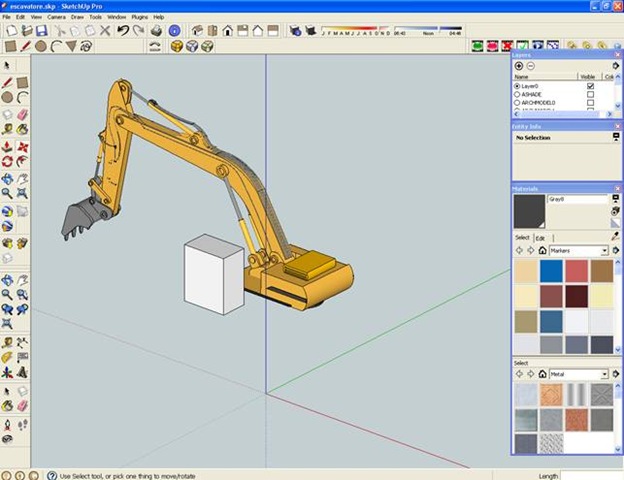Switch to the Edit tab in Materials
Image resolution: width=624 pixels, height=480 pixels.
click(540, 238)
